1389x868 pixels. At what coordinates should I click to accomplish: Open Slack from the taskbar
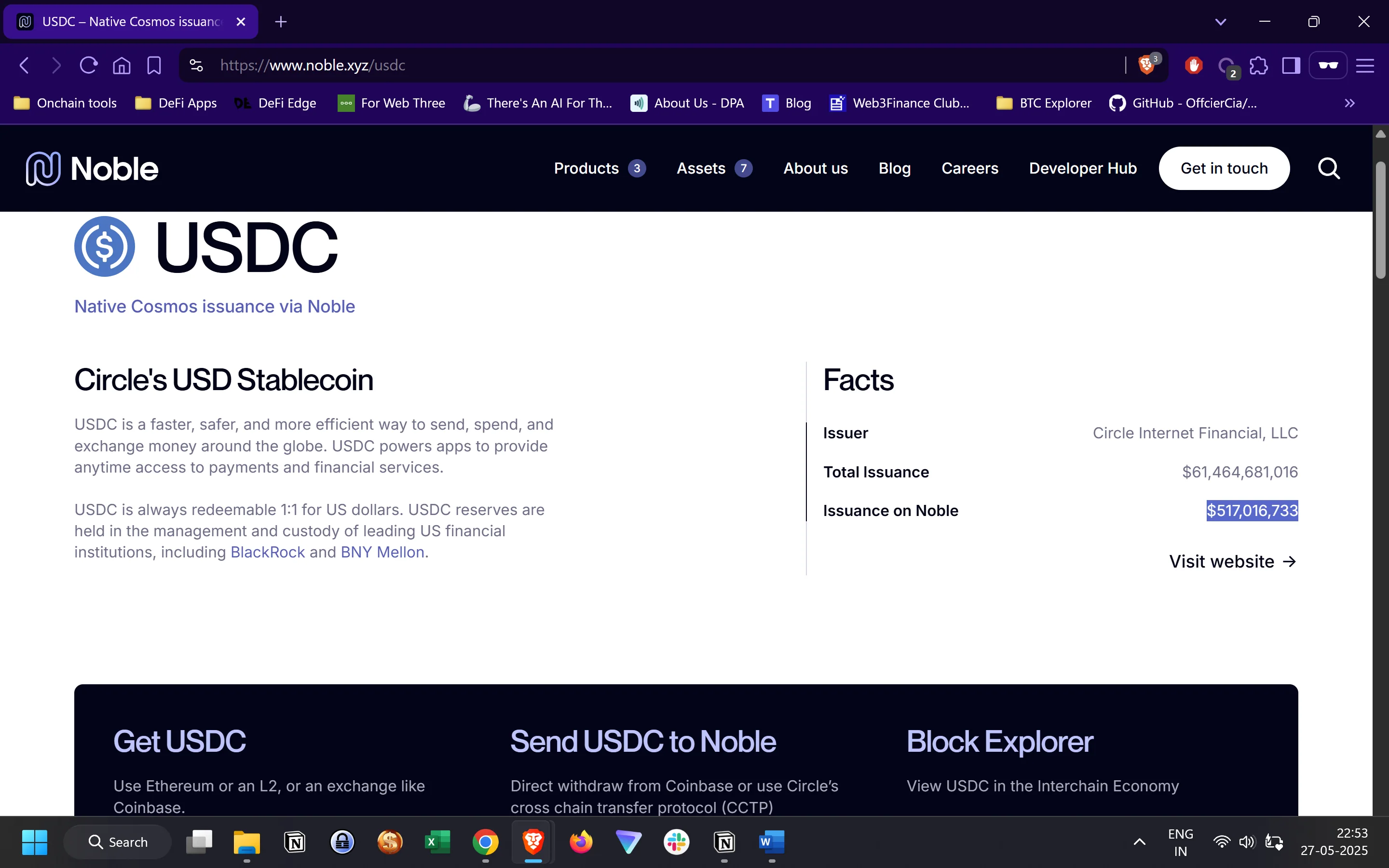click(677, 842)
